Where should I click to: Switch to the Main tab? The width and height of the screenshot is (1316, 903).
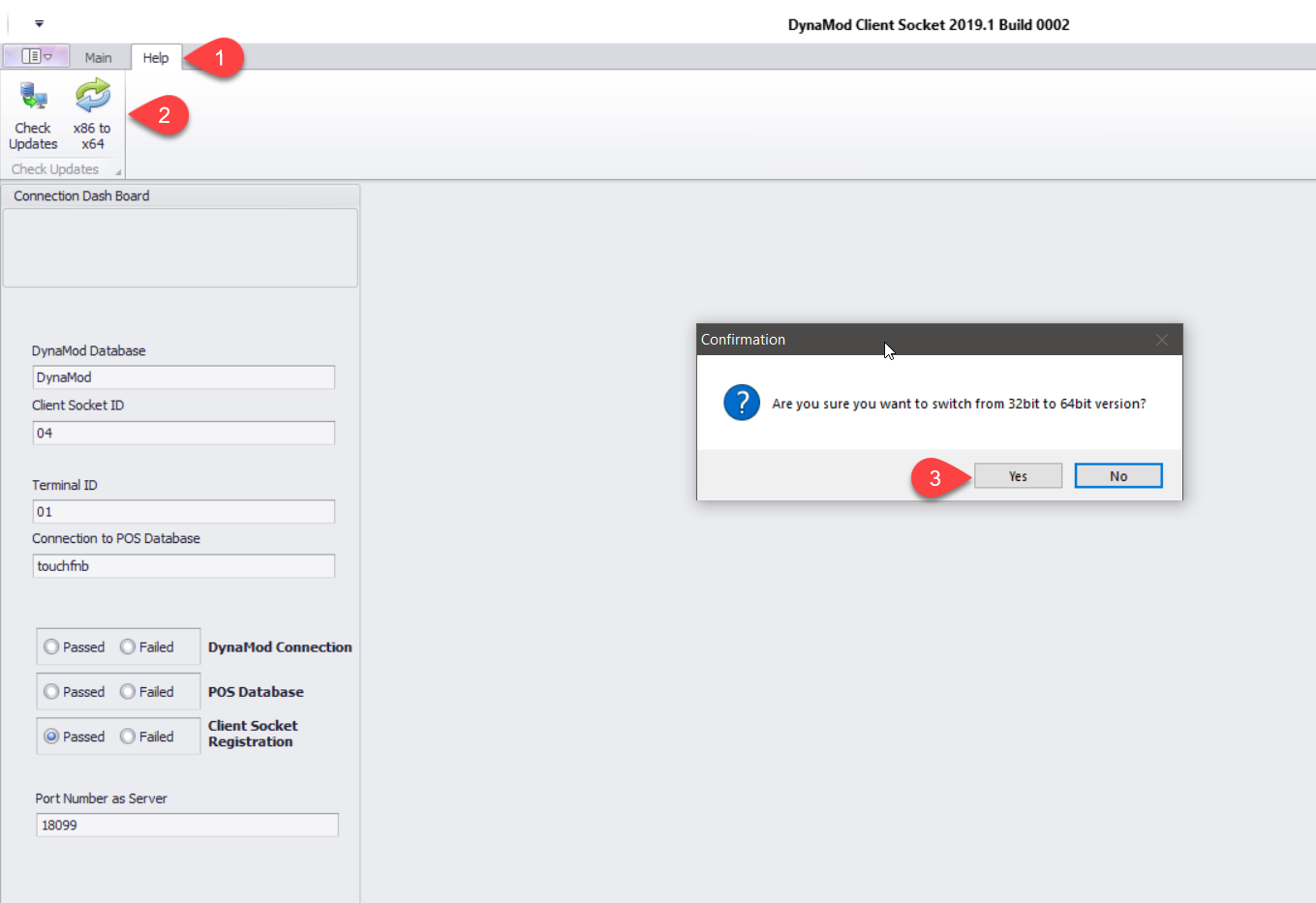98,57
